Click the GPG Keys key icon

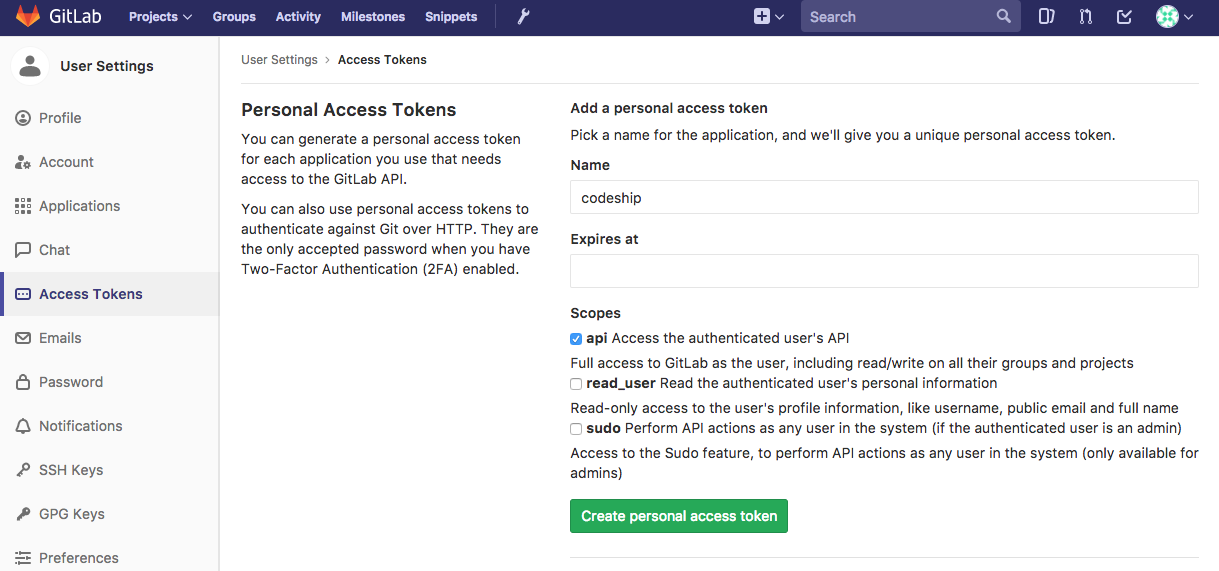(23, 514)
